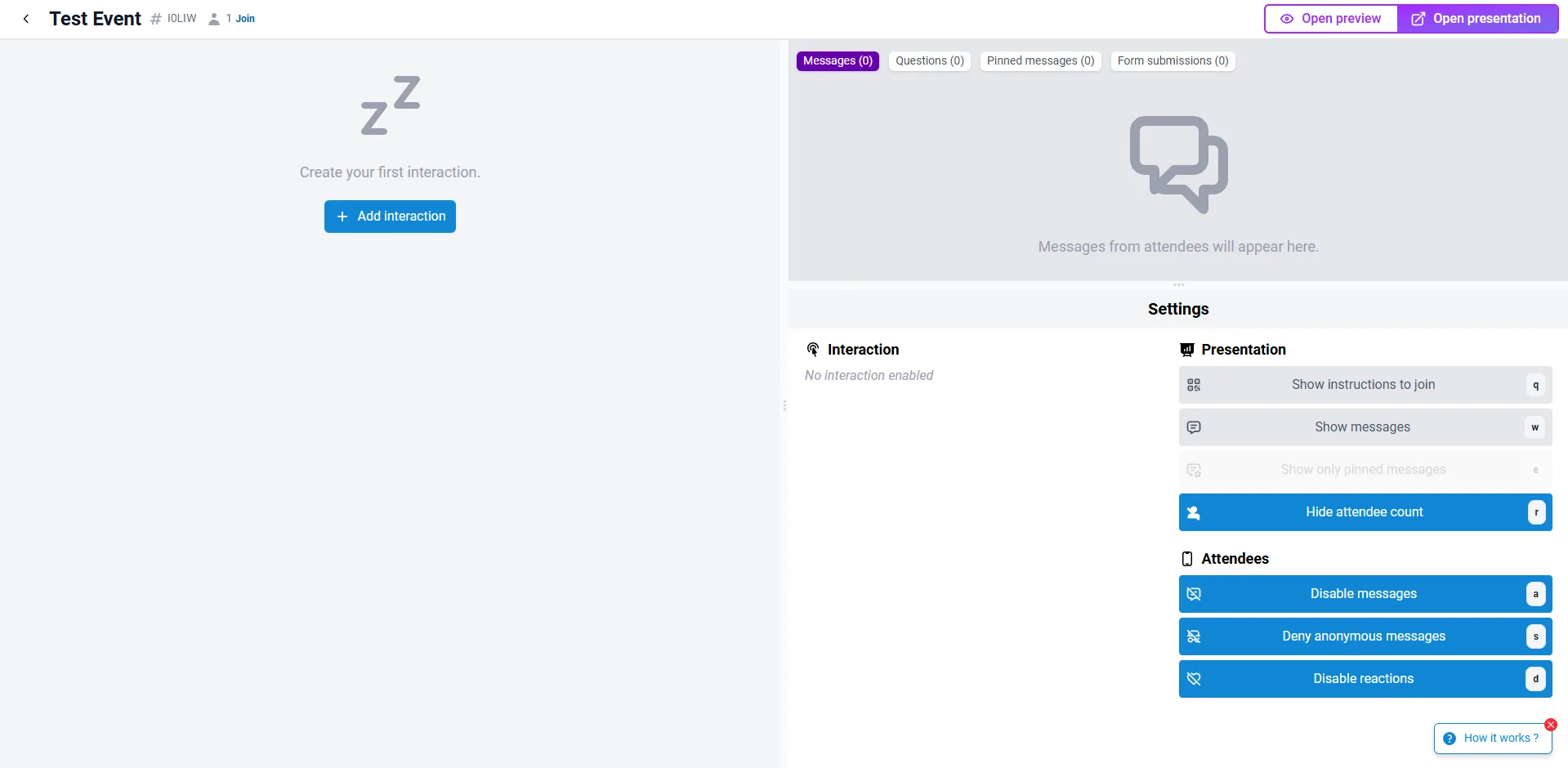1568x768 pixels.
Task: Click the smartphone icon beside Attendees heading
Action: [x=1187, y=559]
